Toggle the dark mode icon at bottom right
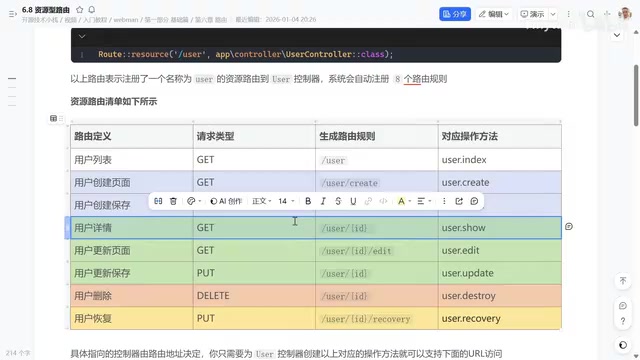 [x=623, y=345]
